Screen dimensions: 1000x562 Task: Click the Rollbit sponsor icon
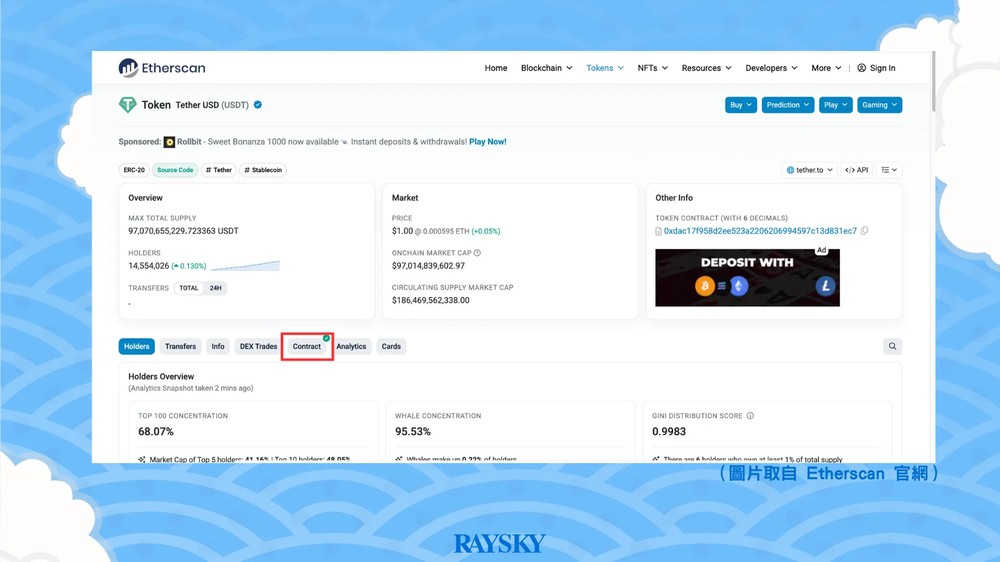[x=169, y=142]
